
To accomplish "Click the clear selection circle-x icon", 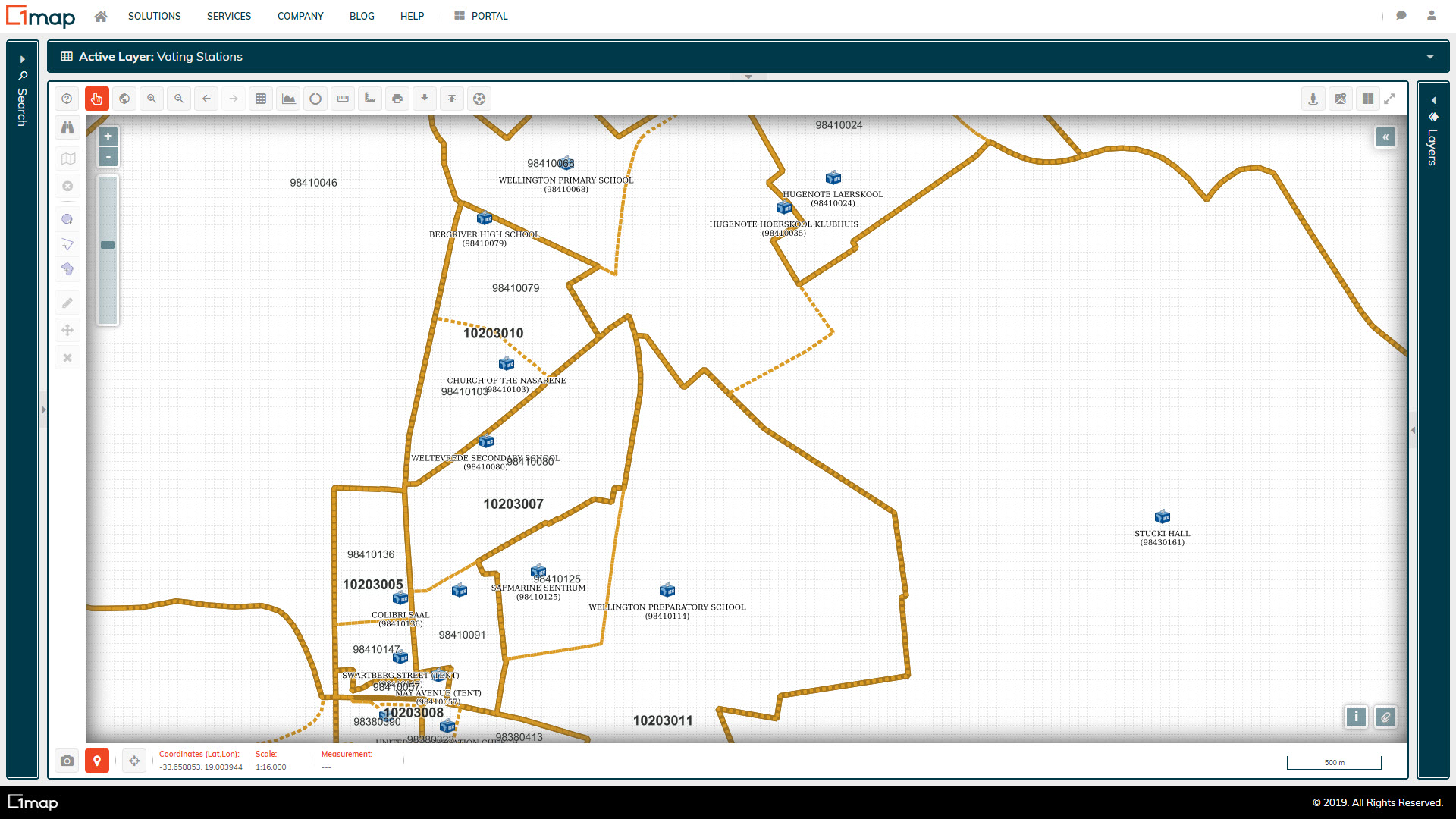I will [67, 186].
